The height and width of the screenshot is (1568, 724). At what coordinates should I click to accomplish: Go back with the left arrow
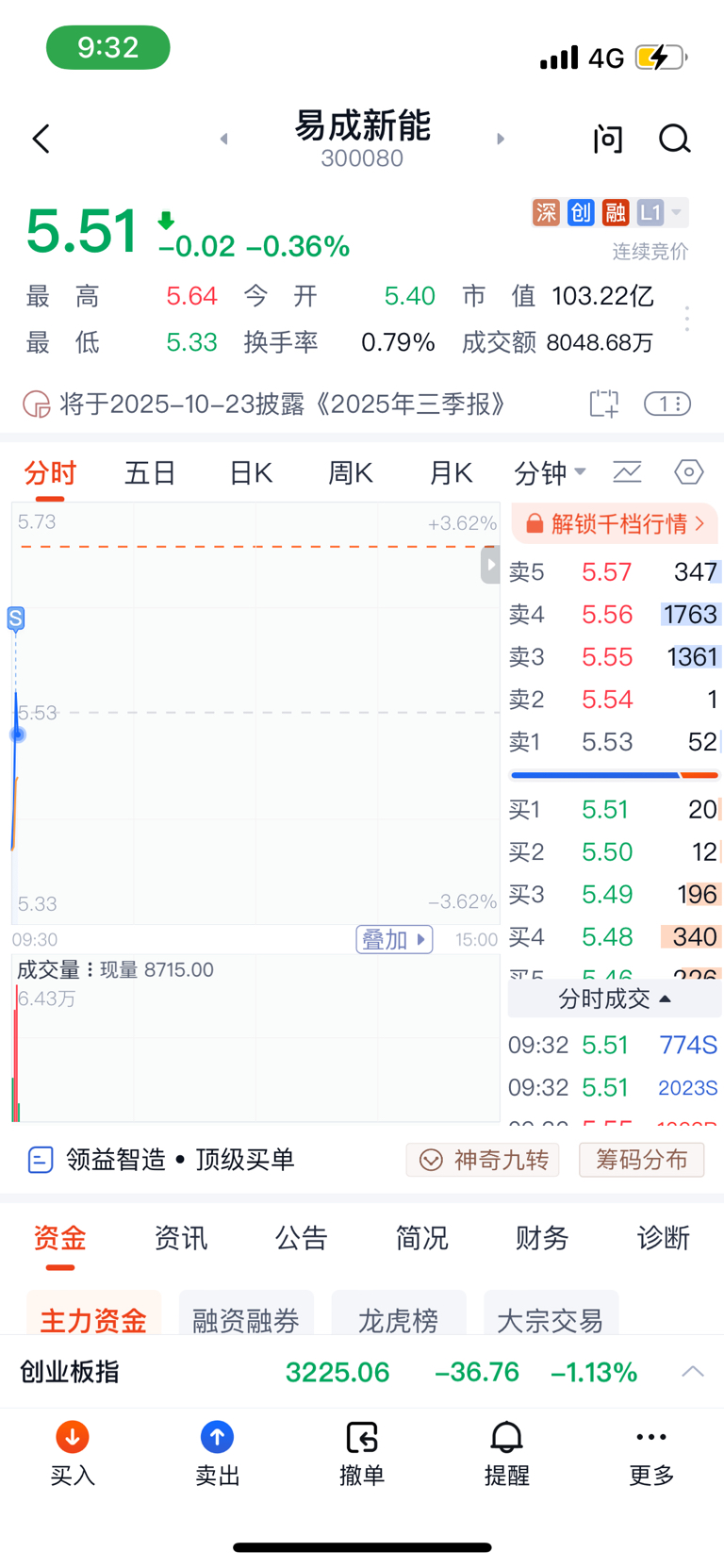[x=41, y=139]
